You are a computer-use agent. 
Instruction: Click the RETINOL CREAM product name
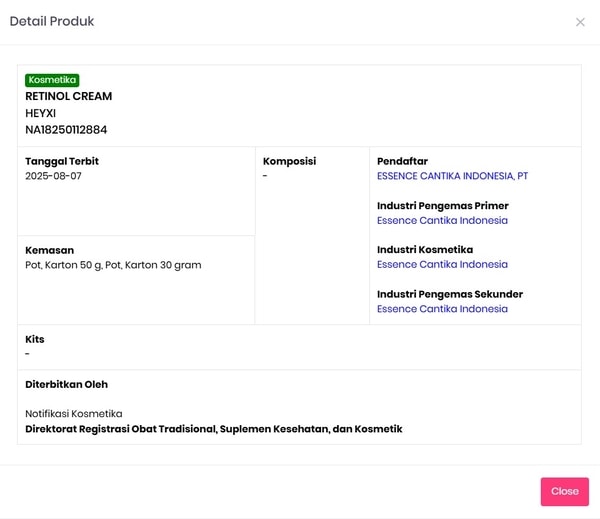tap(69, 96)
